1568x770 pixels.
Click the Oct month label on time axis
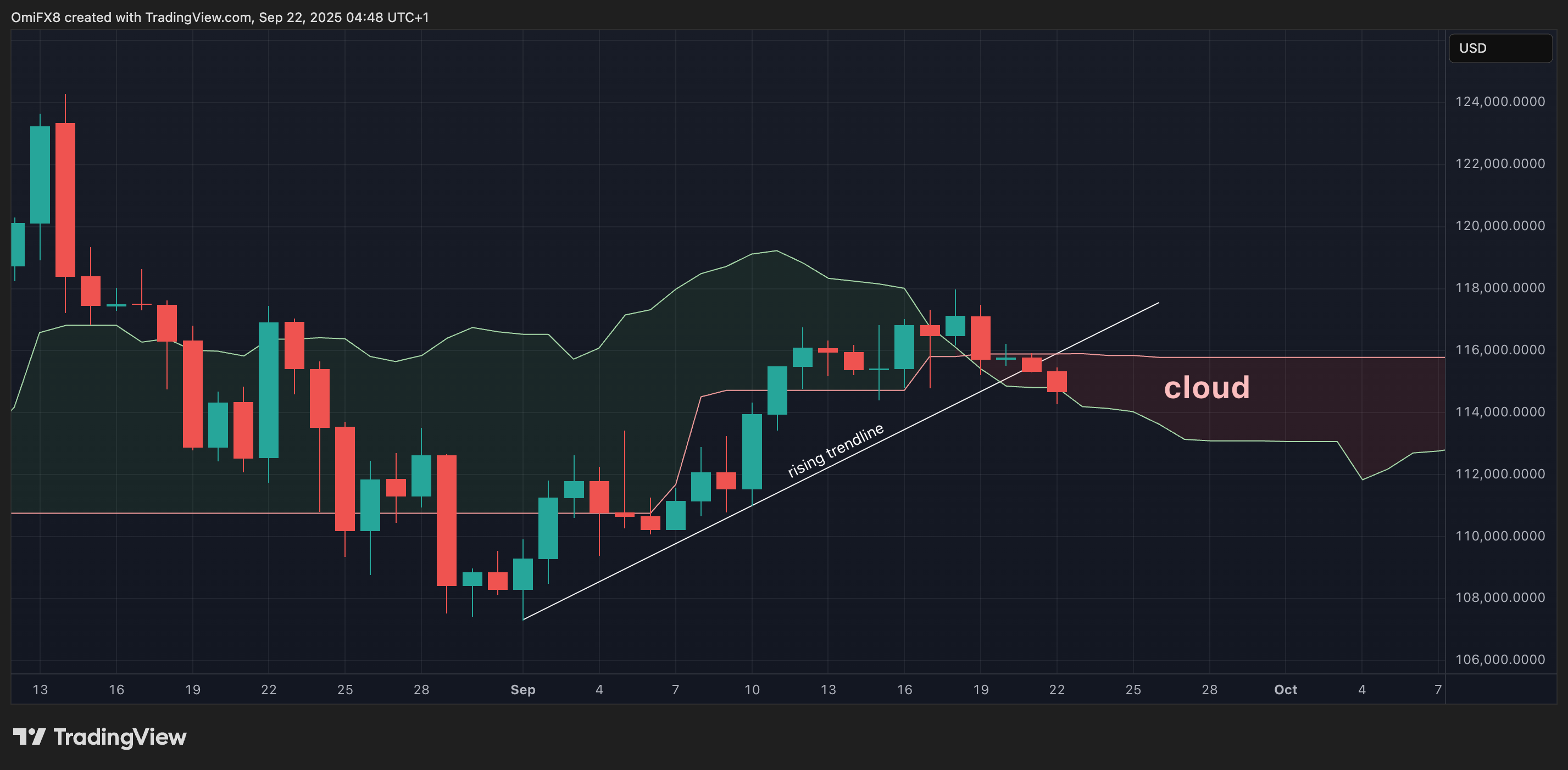pos(1286,690)
